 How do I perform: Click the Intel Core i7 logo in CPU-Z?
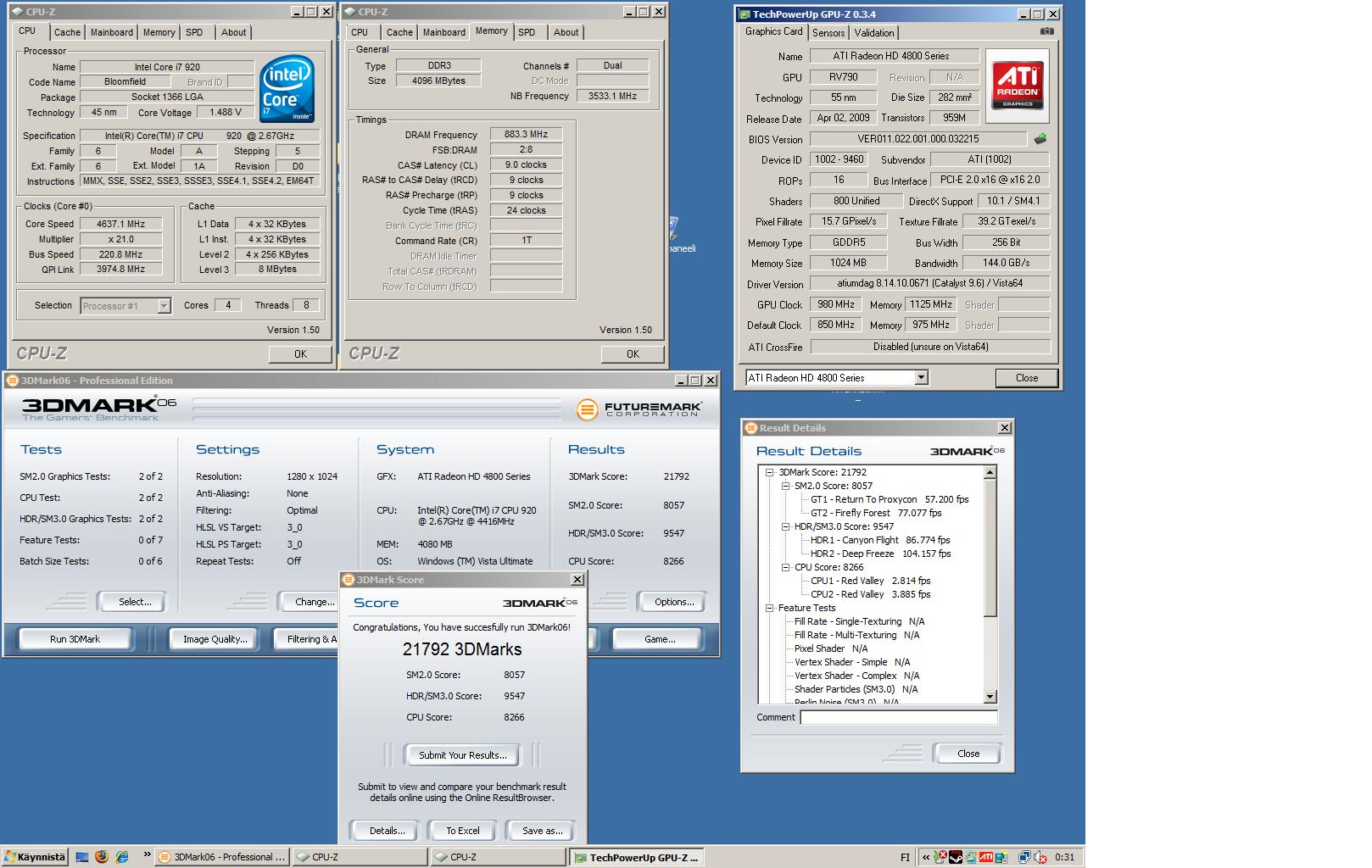pos(287,89)
